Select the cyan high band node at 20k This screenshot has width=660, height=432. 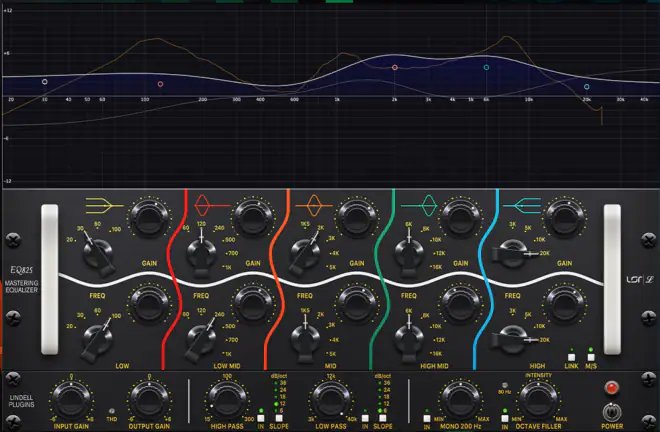tap(587, 87)
